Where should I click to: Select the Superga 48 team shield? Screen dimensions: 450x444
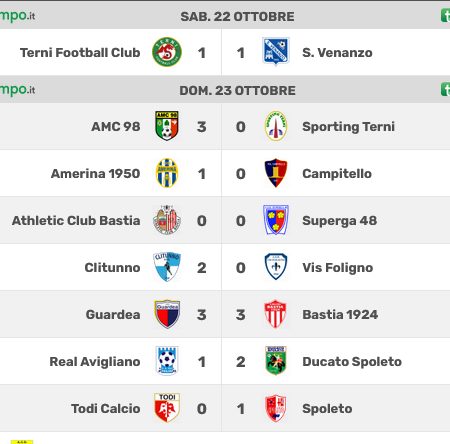coord(276,220)
